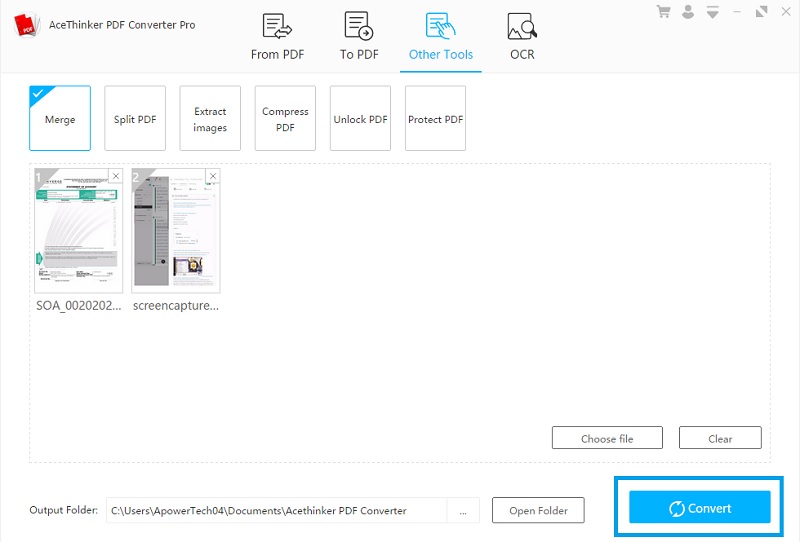Remove the SOA_0020202 file with its X
The height and width of the screenshot is (542, 800).
coord(116,176)
